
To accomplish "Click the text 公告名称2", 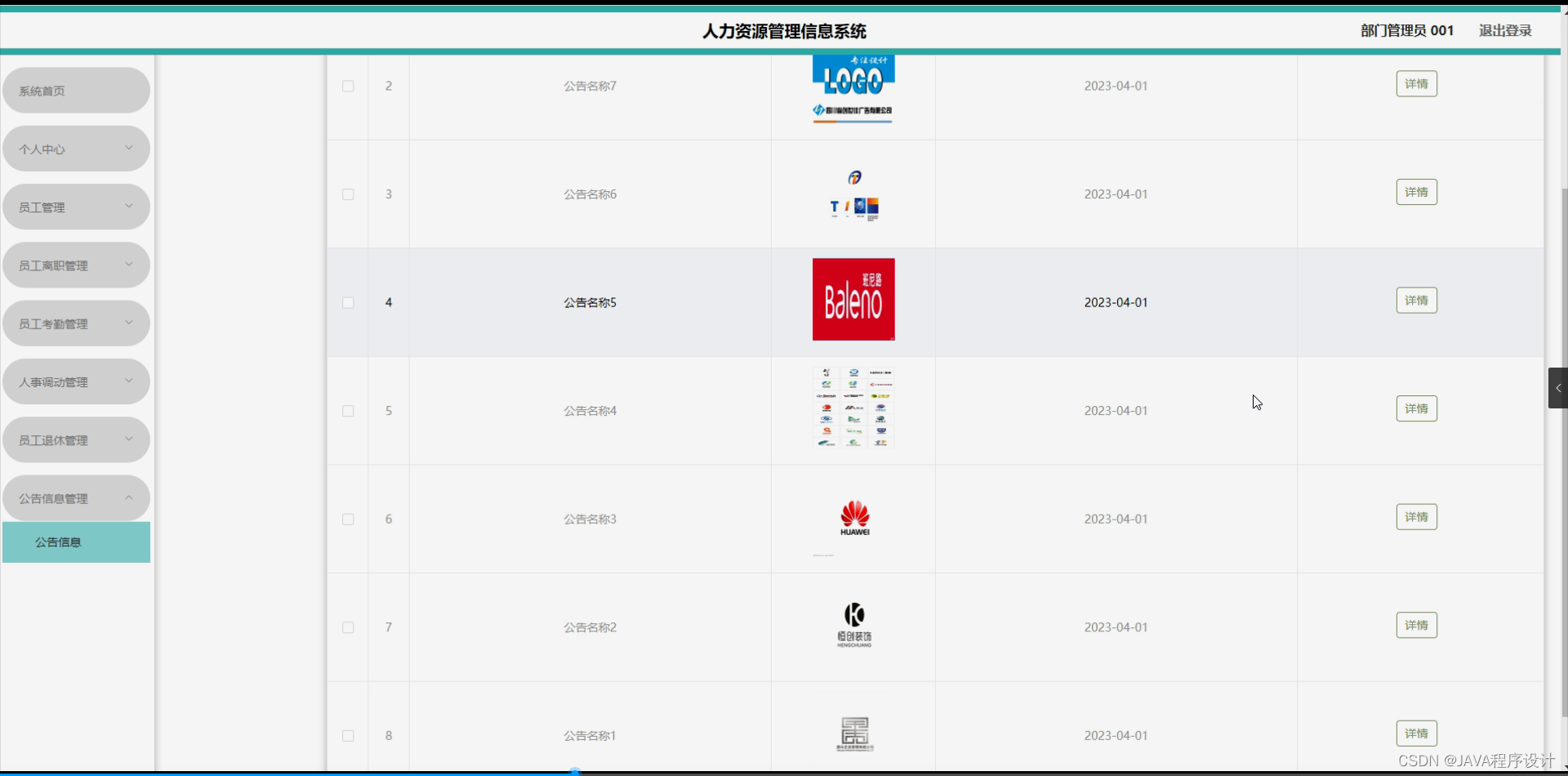I will coord(590,627).
